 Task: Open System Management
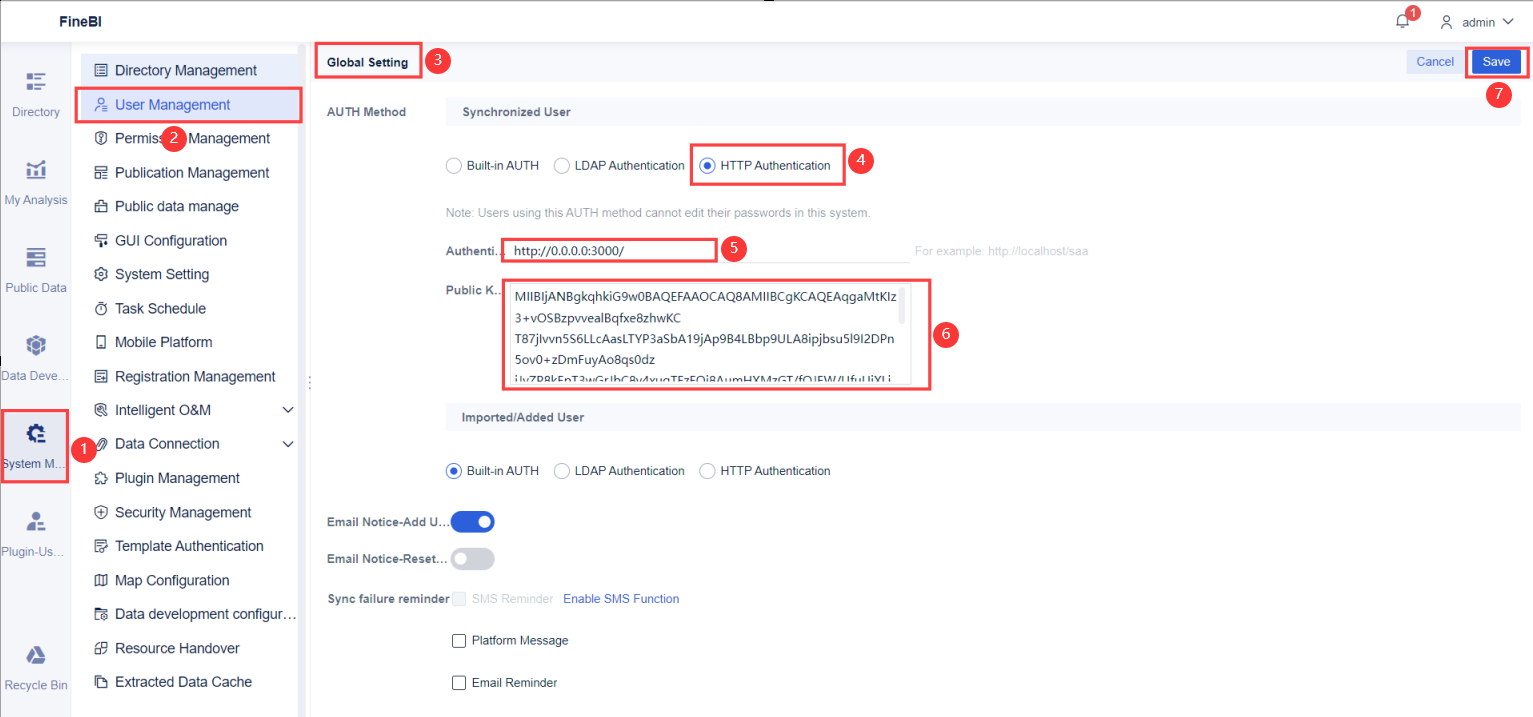(35, 447)
